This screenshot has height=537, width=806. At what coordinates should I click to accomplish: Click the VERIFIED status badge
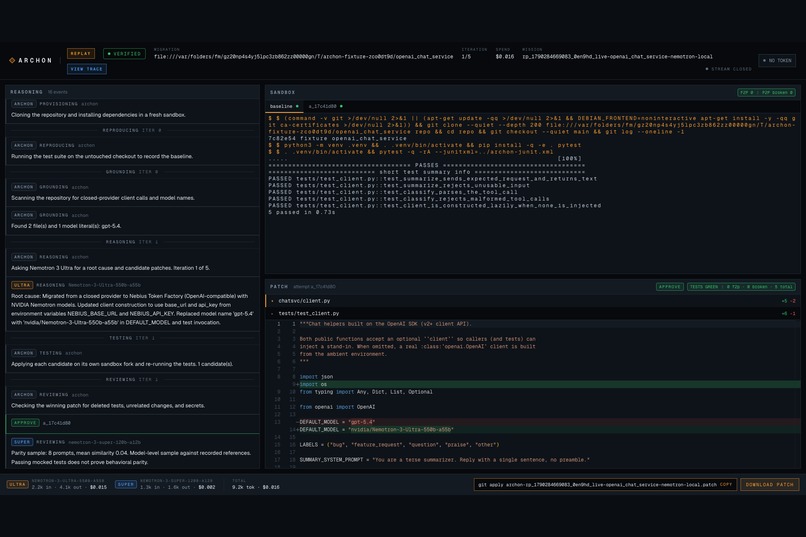click(124, 54)
